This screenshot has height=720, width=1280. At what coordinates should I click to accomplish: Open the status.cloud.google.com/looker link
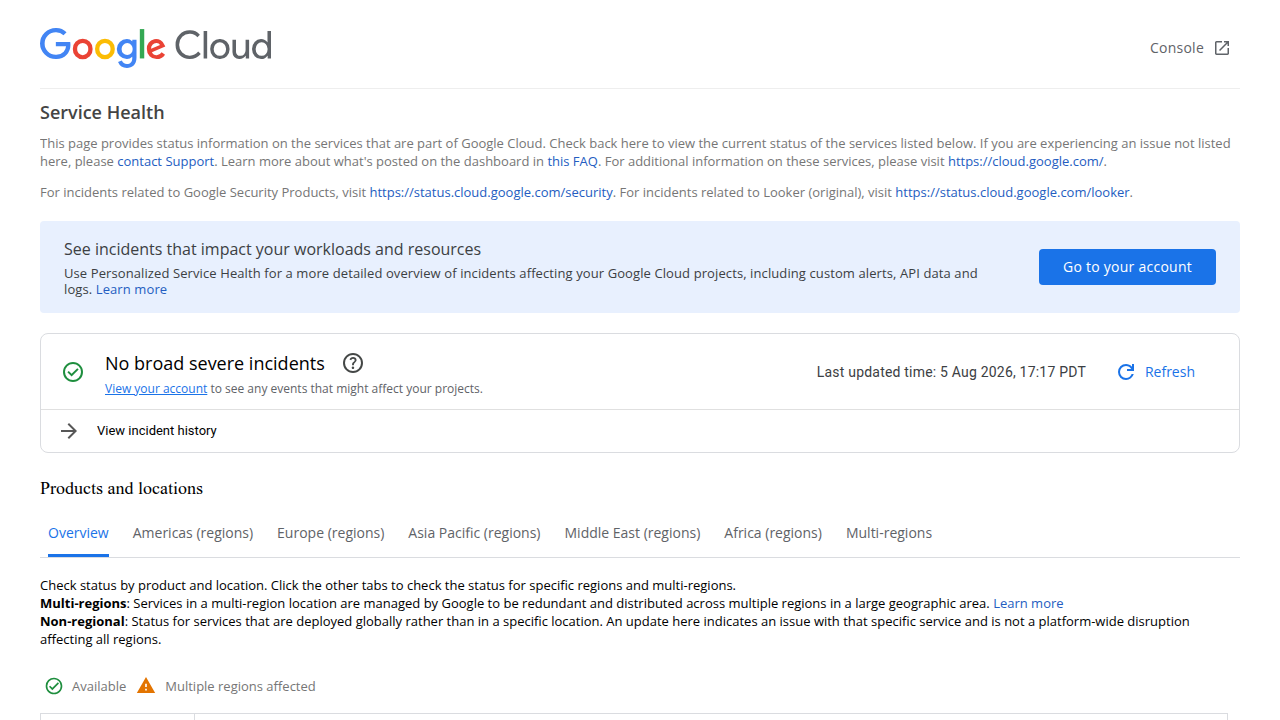click(1013, 192)
